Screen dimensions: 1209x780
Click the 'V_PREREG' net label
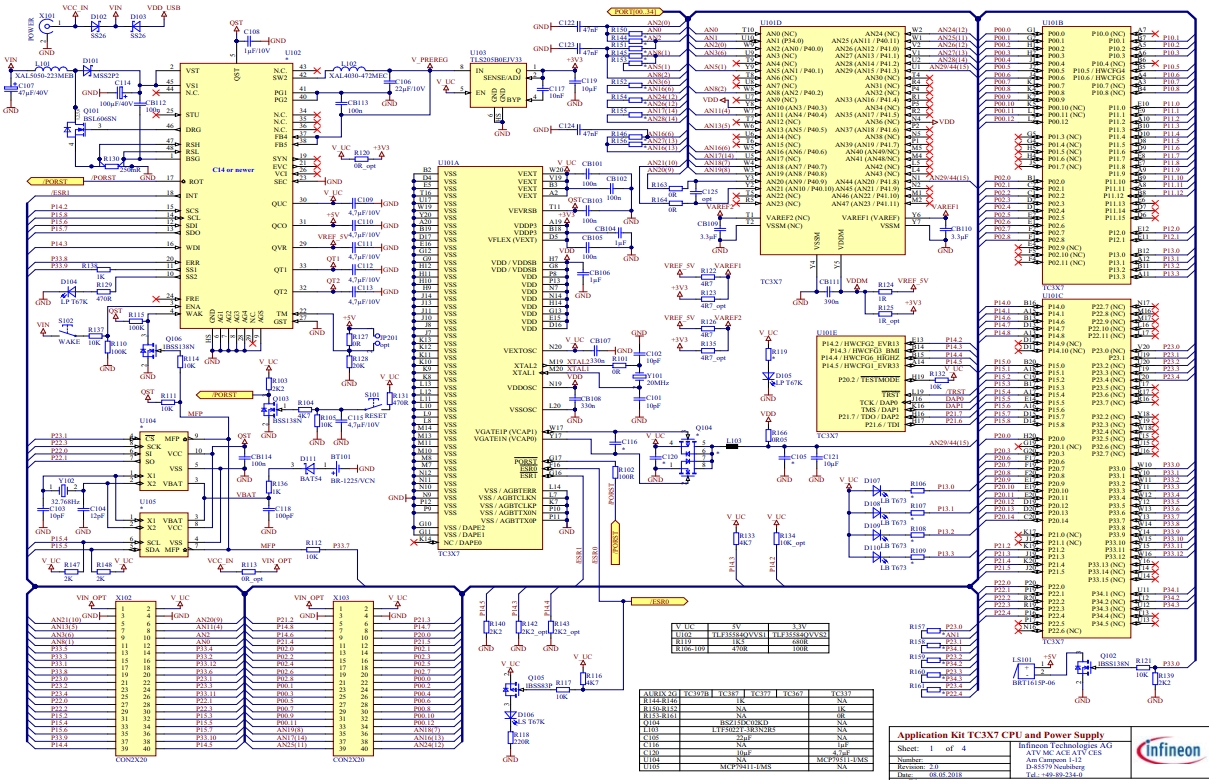click(428, 60)
